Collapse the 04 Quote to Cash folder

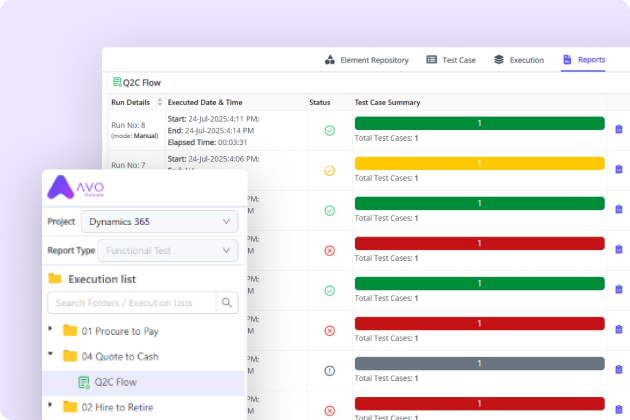(x=51, y=355)
